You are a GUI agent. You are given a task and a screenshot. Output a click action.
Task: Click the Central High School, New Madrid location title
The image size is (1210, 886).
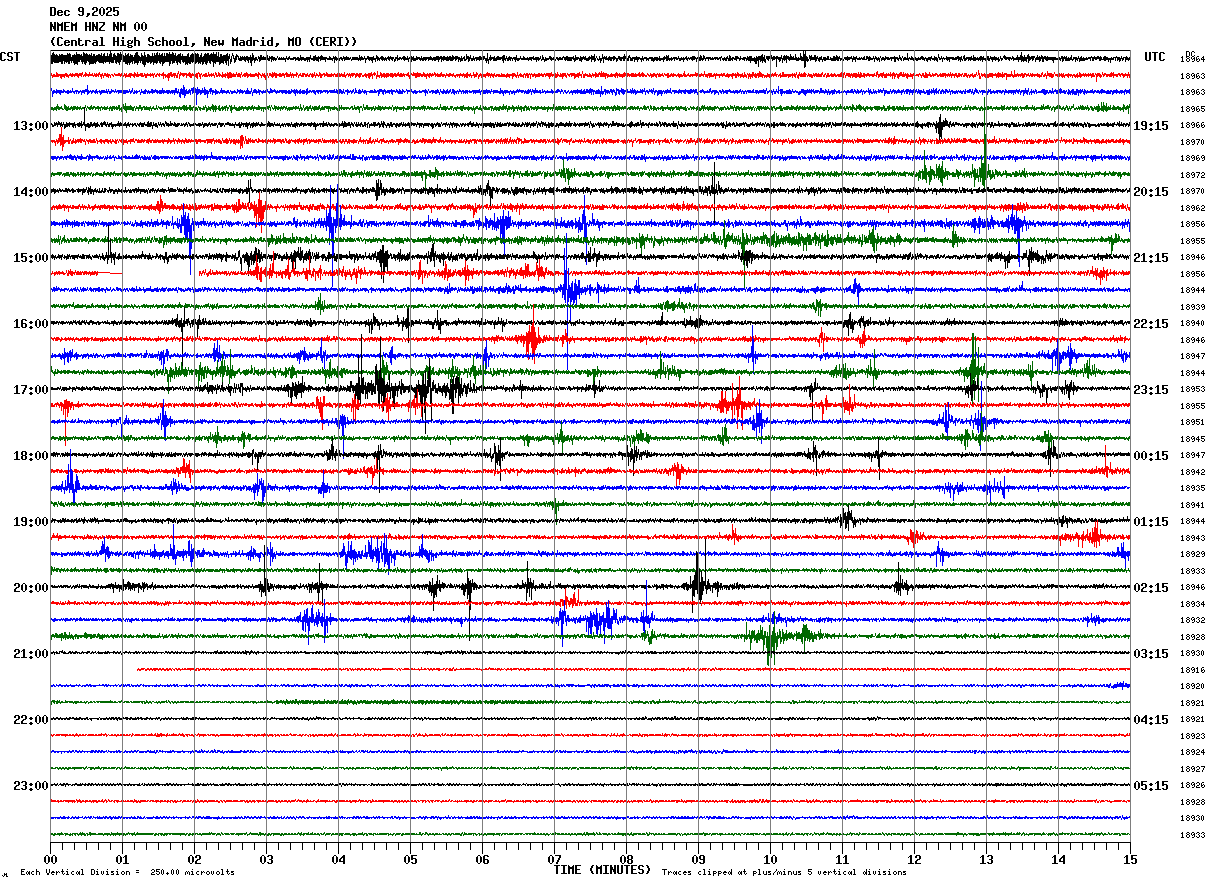pyautogui.click(x=203, y=42)
